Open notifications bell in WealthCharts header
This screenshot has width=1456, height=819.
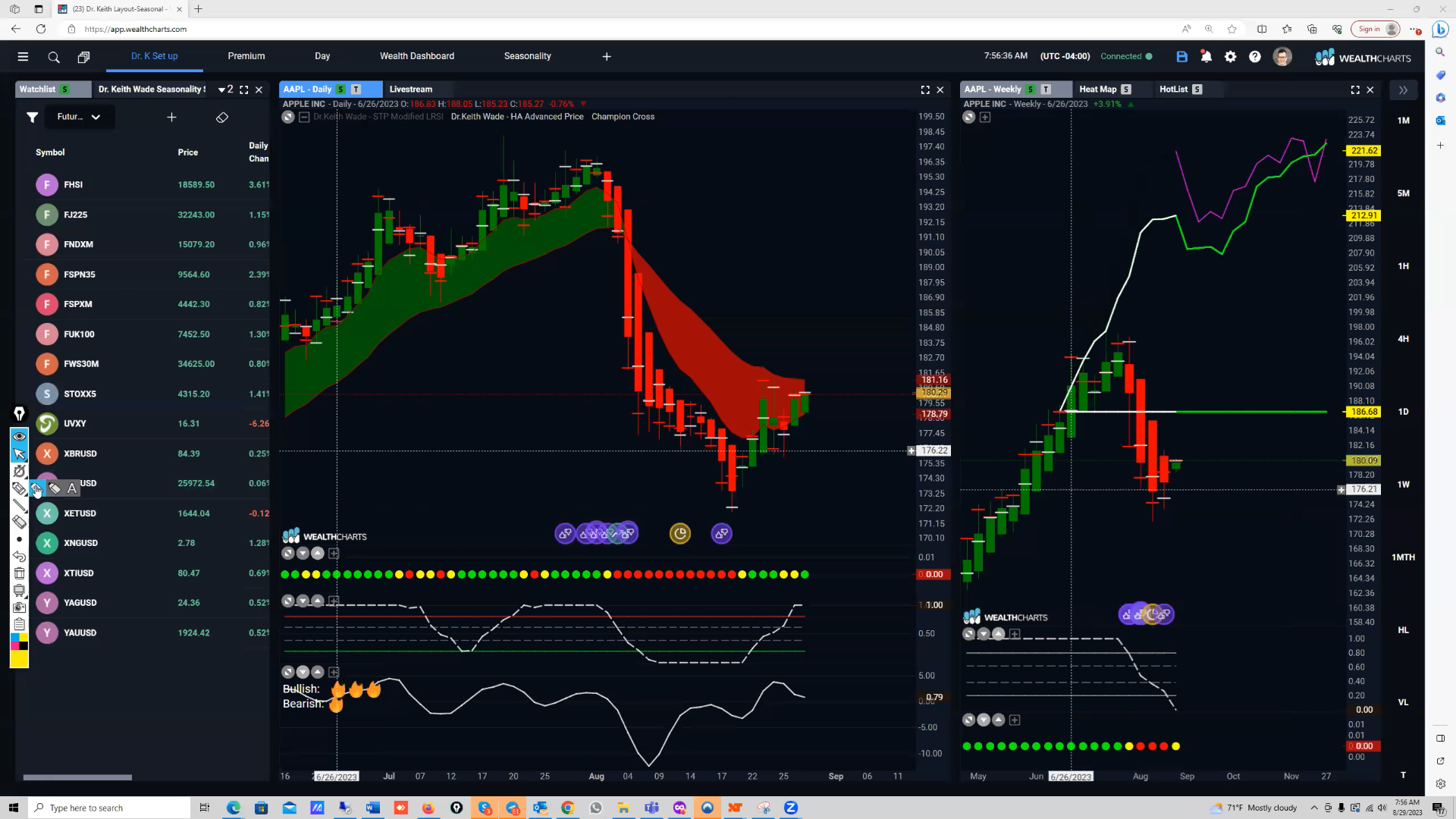tap(1206, 57)
